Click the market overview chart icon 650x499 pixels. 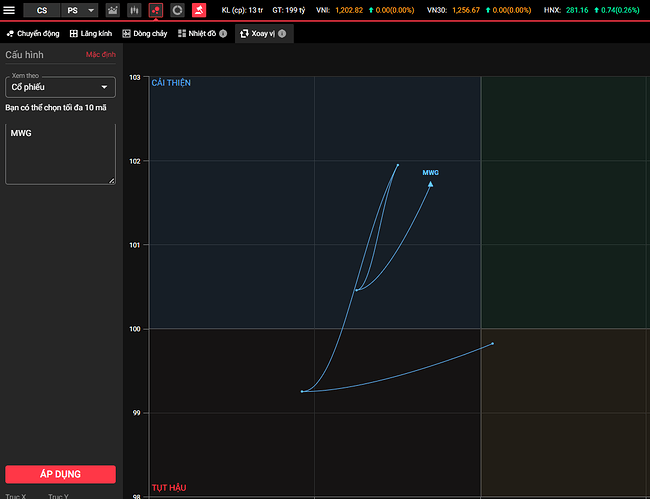(112, 10)
